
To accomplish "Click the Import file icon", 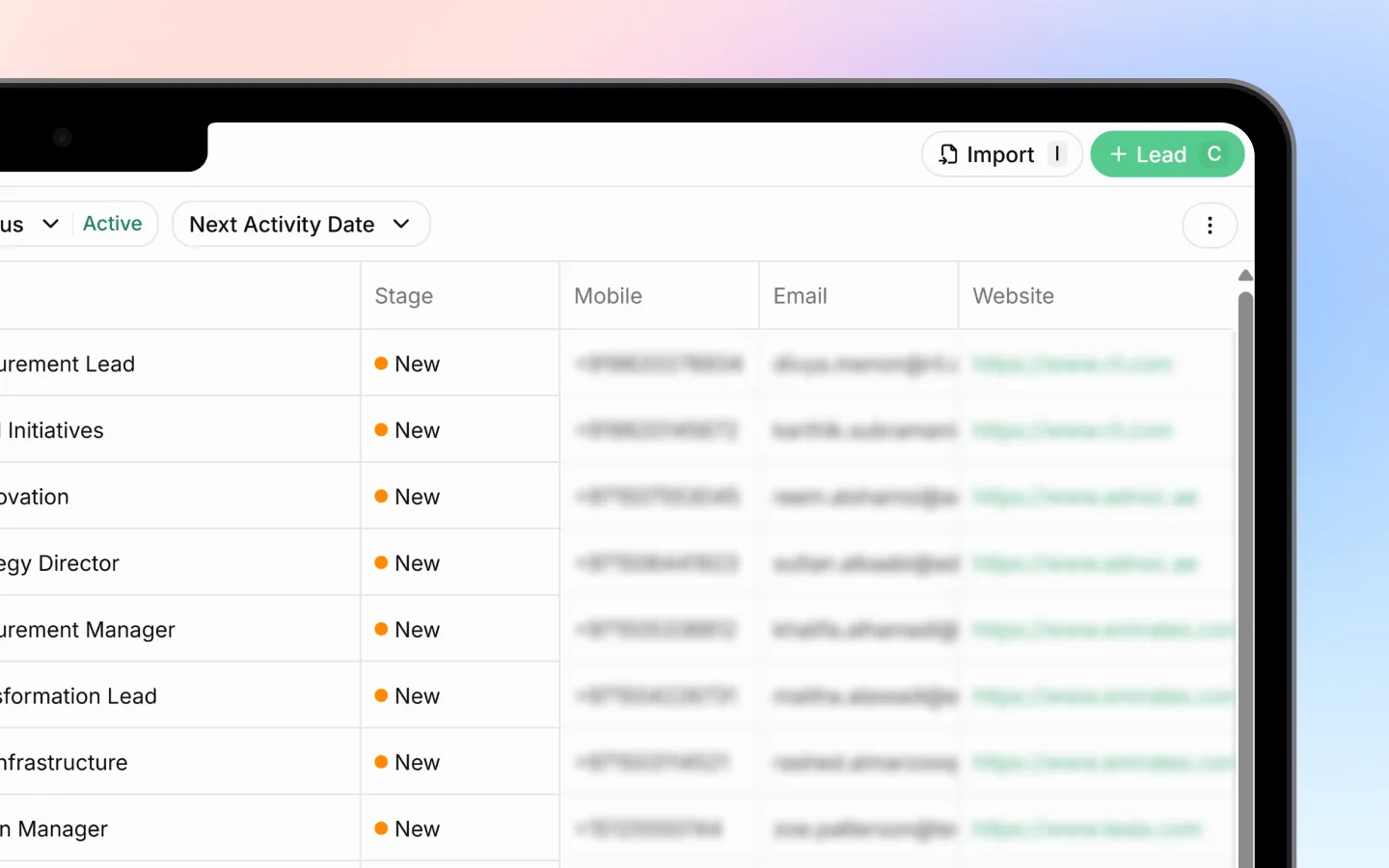I will pos(948,154).
